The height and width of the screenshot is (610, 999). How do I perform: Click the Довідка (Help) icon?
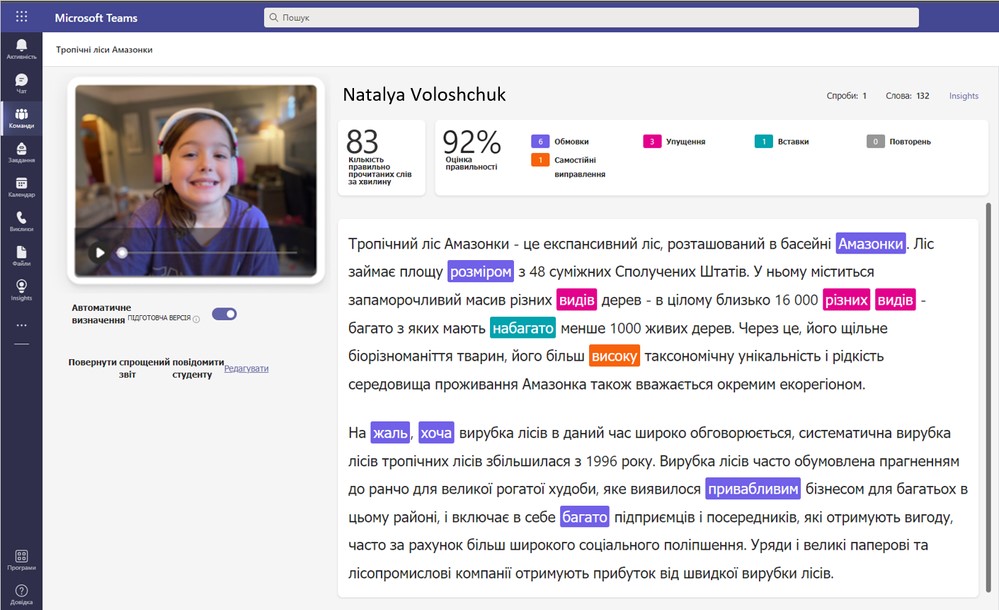(21, 593)
